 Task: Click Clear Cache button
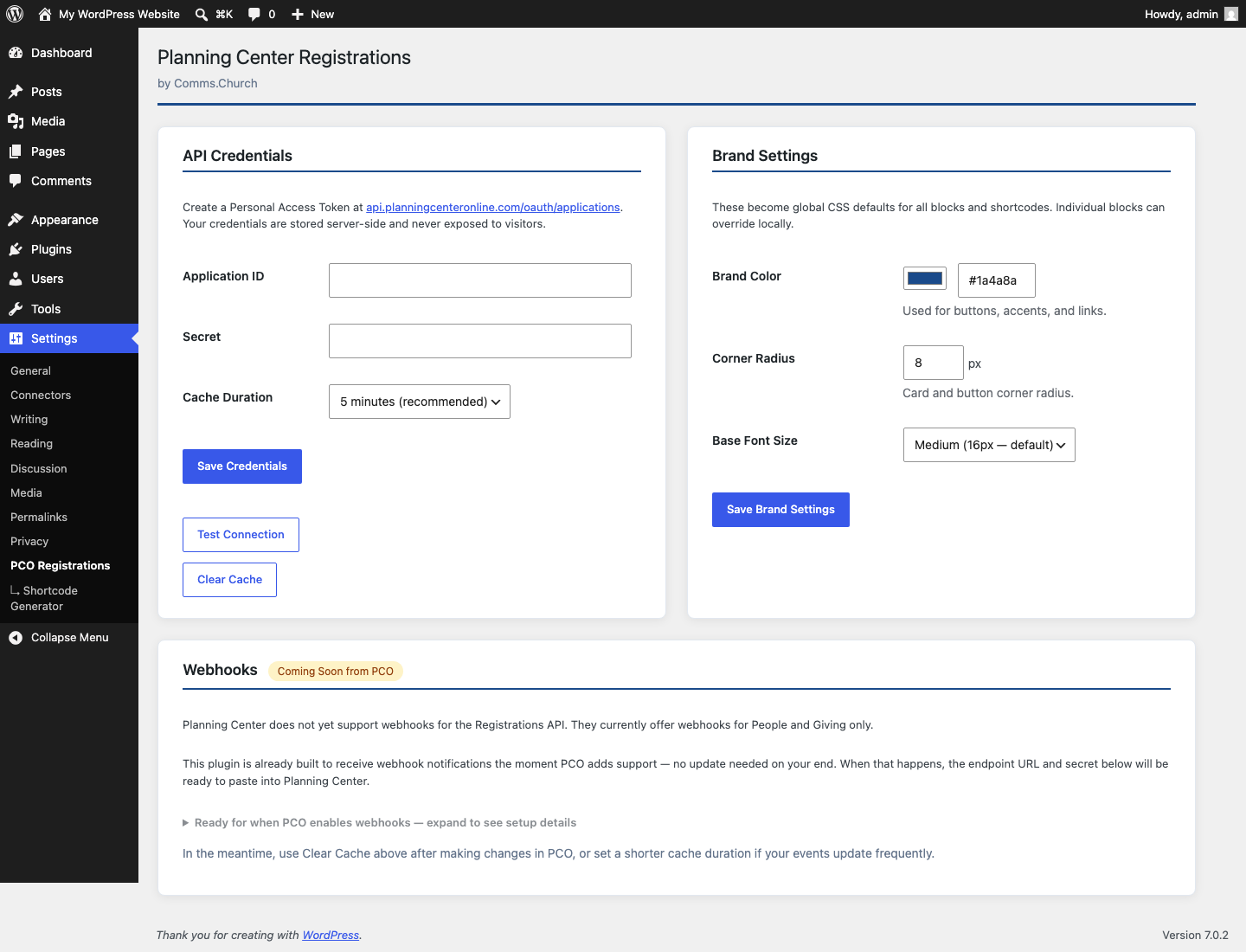[x=229, y=580]
